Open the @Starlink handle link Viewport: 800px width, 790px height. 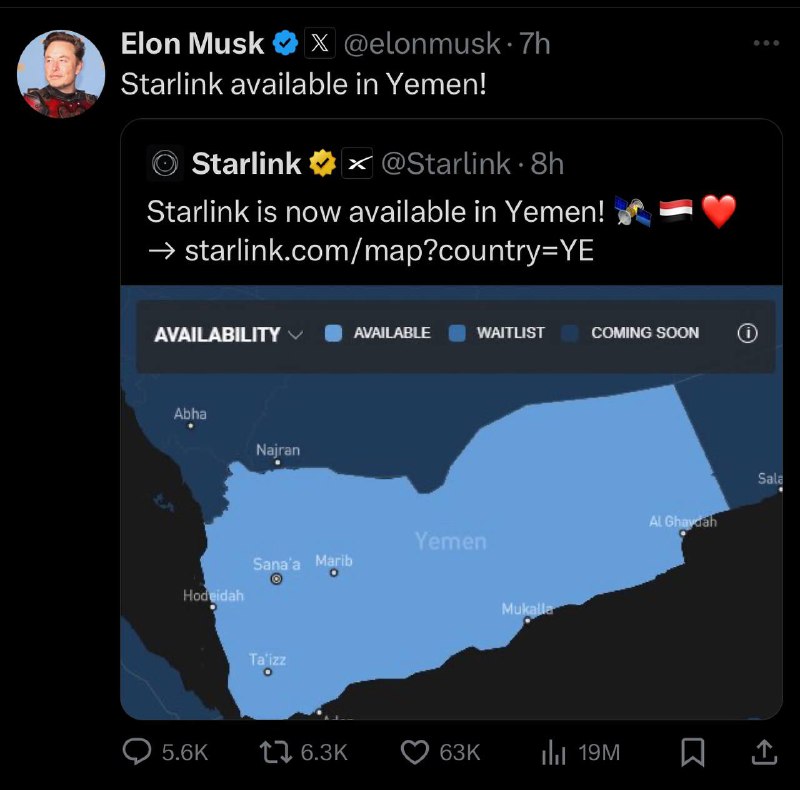[446, 164]
